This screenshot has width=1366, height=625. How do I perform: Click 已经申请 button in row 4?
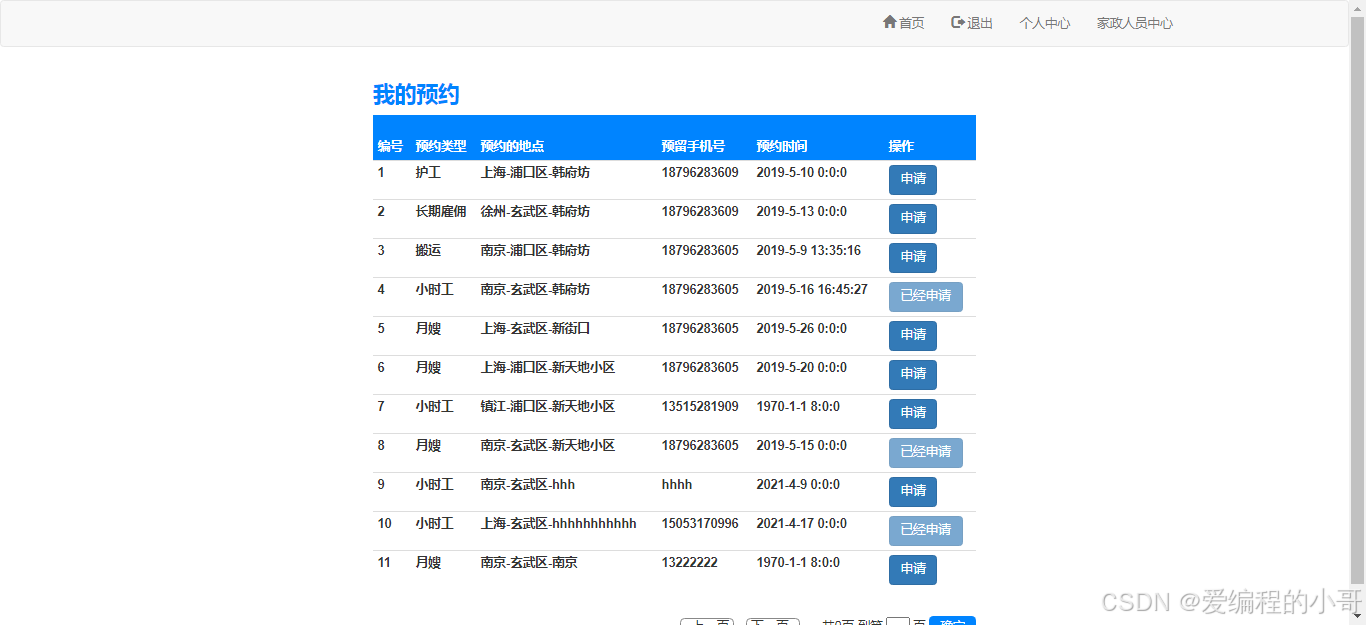926,296
